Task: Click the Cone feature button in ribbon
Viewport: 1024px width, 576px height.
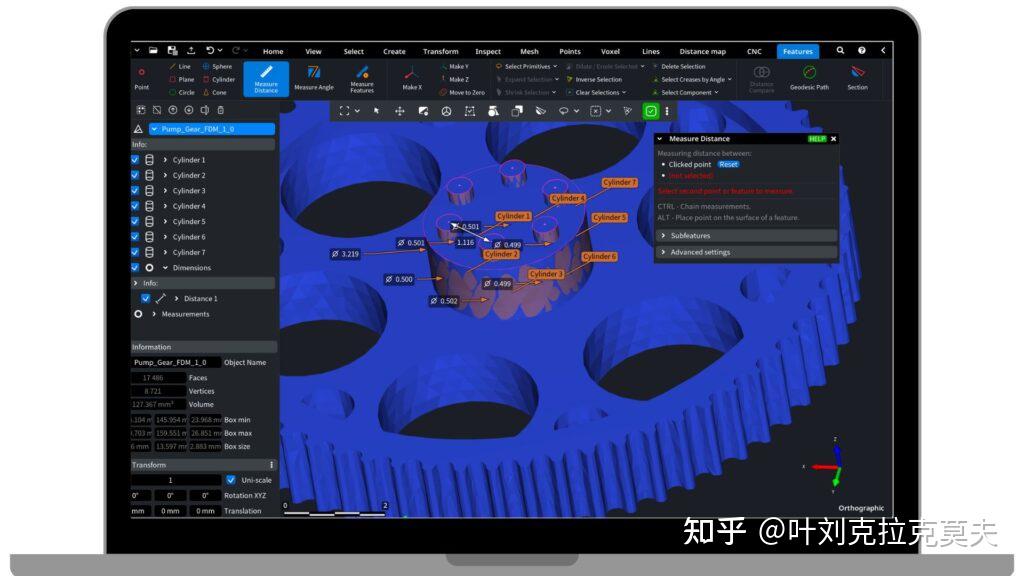Action: [215, 93]
